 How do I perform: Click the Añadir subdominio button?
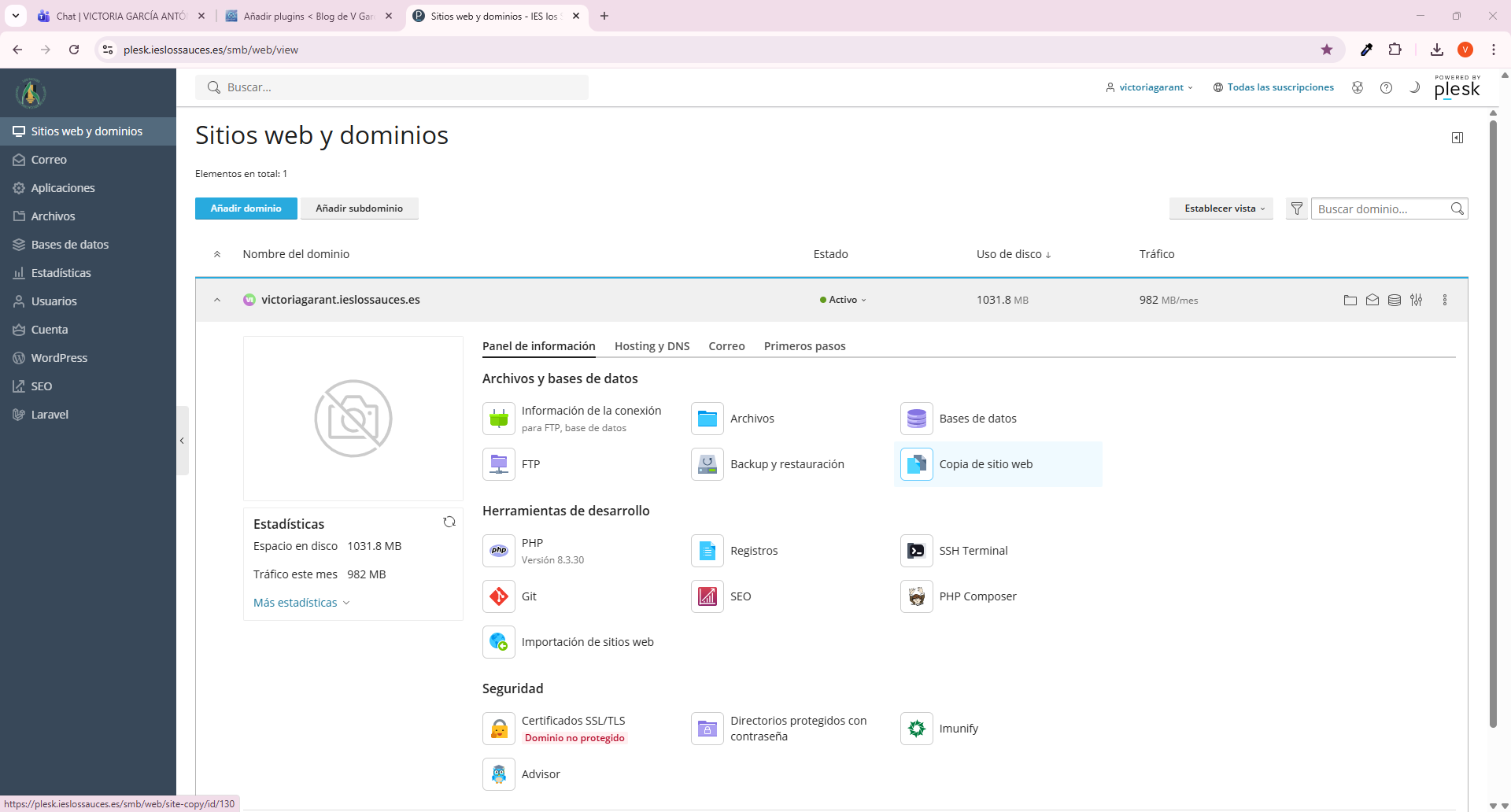click(x=359, y=209)
